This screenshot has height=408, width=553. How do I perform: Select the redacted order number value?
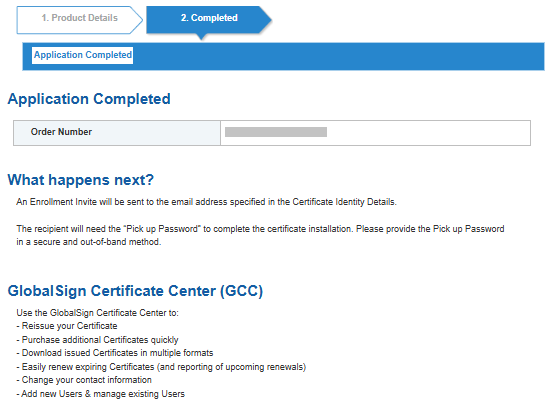coord(276,132)
